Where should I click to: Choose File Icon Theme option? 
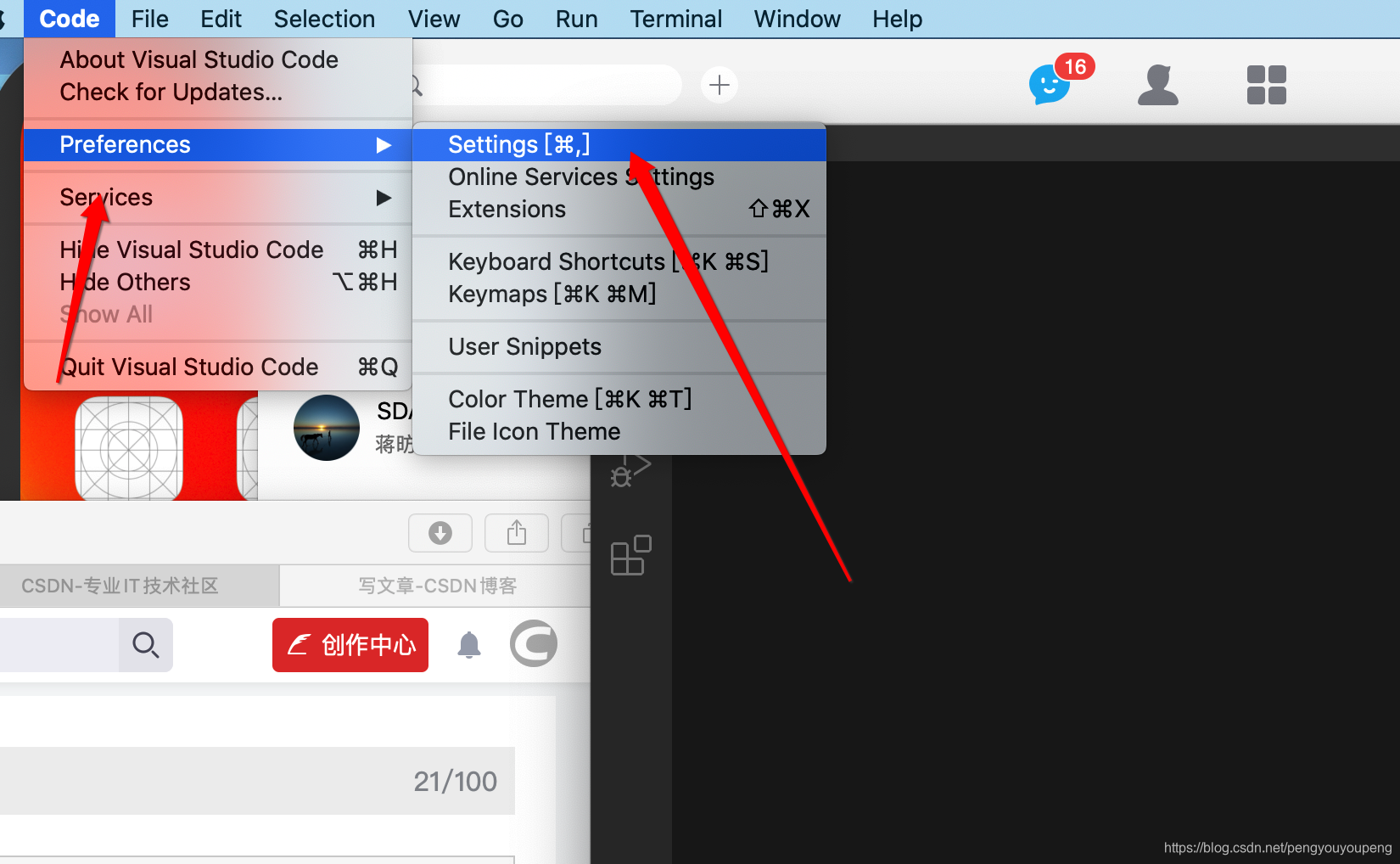point(619,431)
